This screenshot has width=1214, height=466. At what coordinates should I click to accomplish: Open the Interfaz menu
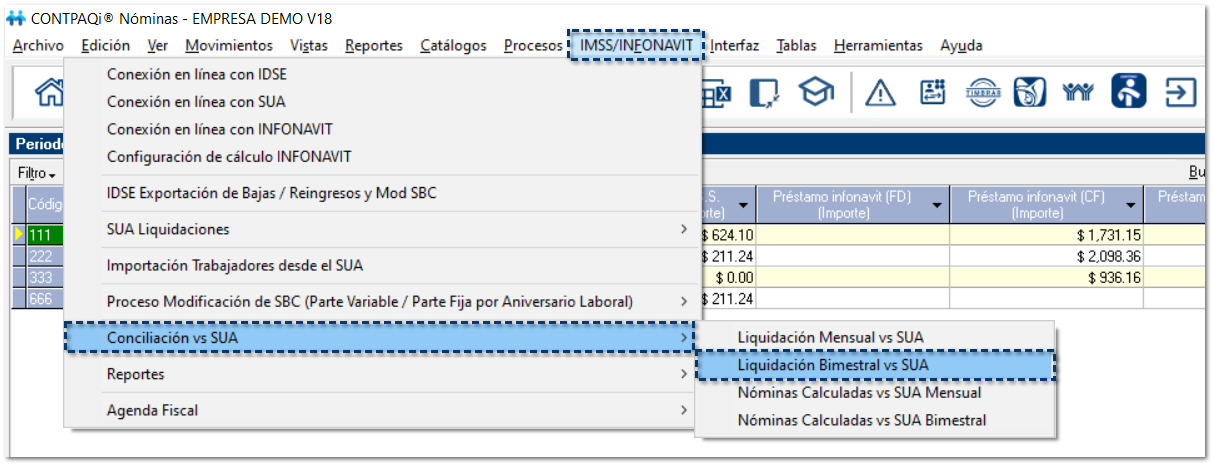tap(735, 45)
